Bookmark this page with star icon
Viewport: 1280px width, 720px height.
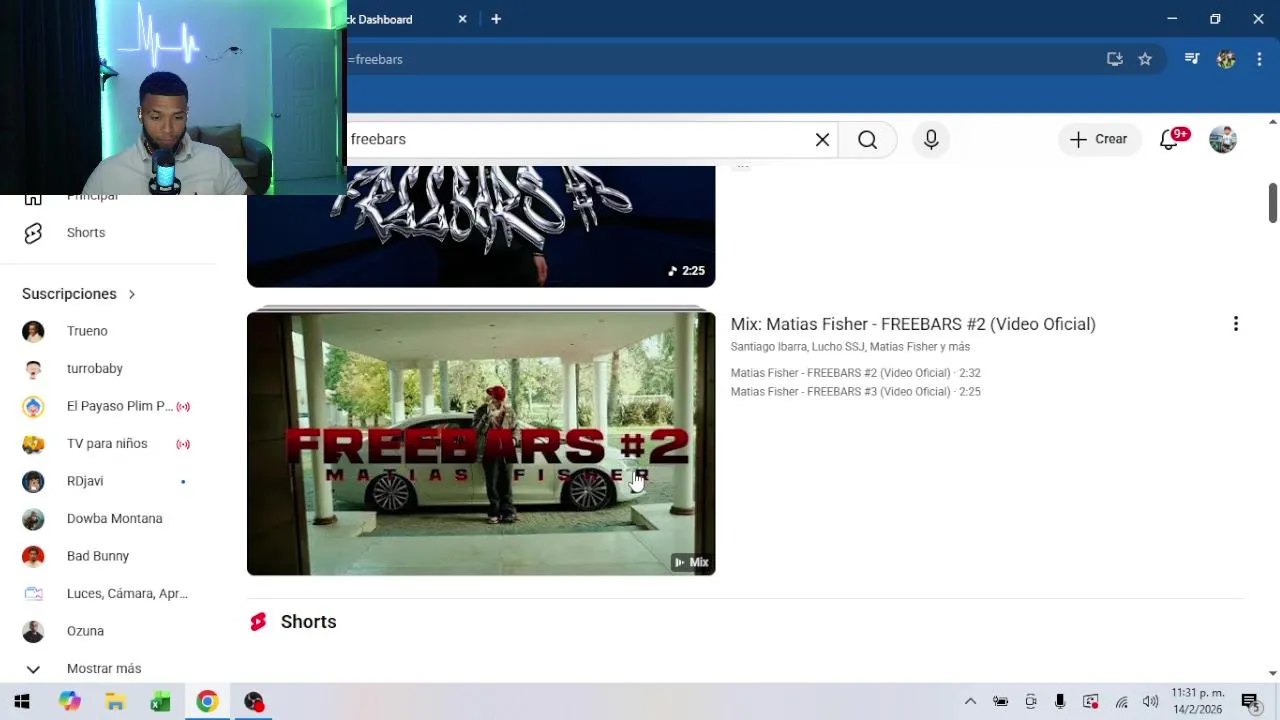pyautogui.click(x=1145, y=60)
